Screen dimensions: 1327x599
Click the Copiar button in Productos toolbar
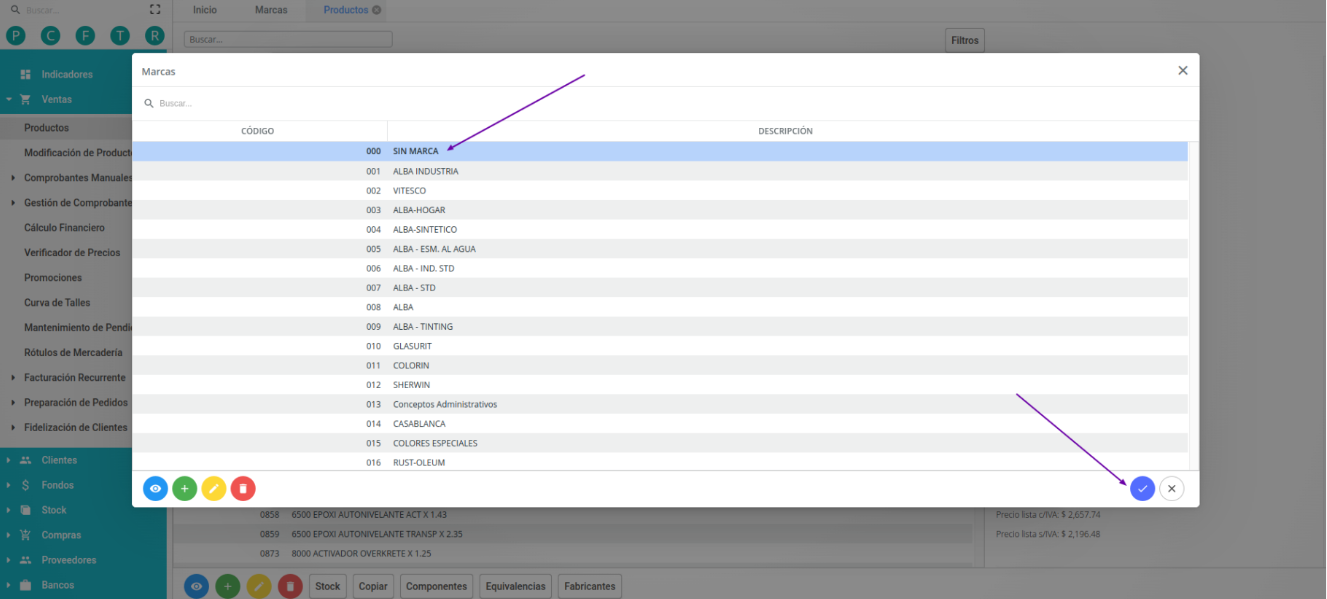coord(373,586)
